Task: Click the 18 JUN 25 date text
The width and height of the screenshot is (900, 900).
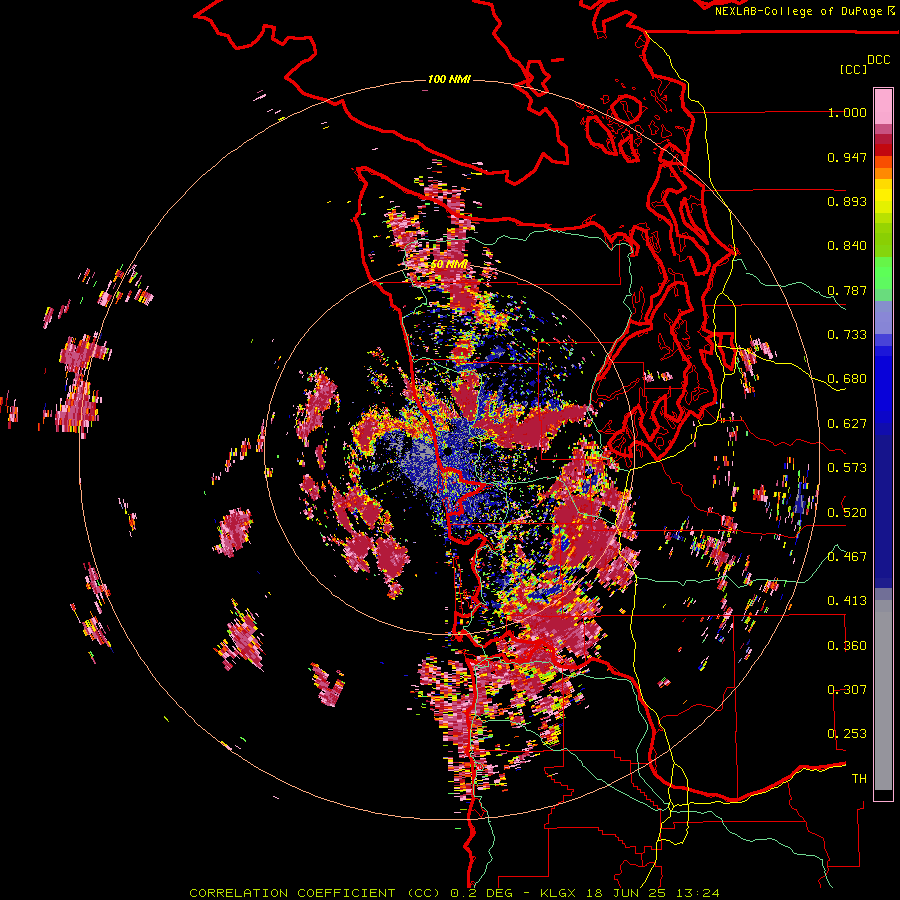Action: [627, 893]
